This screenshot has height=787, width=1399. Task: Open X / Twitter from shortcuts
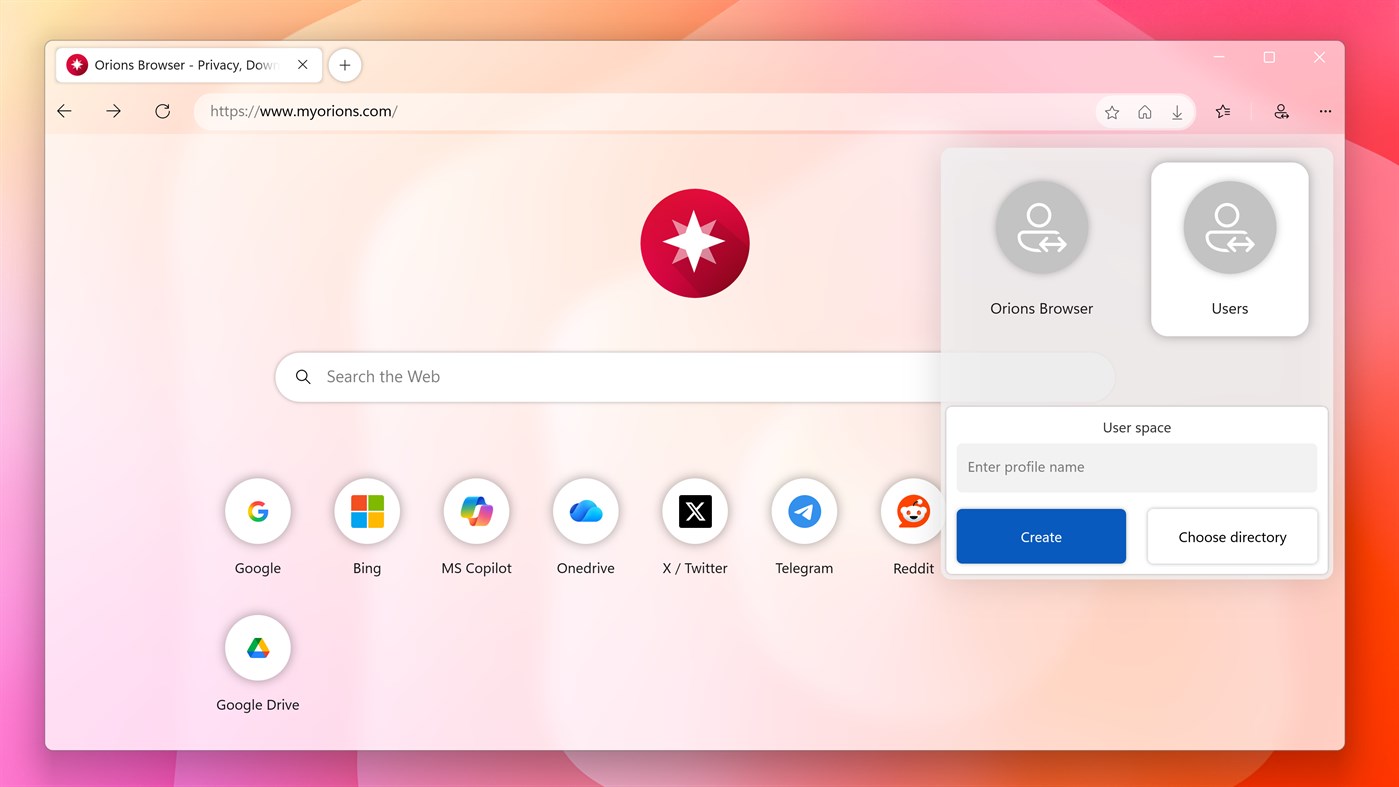coord(694,511)
